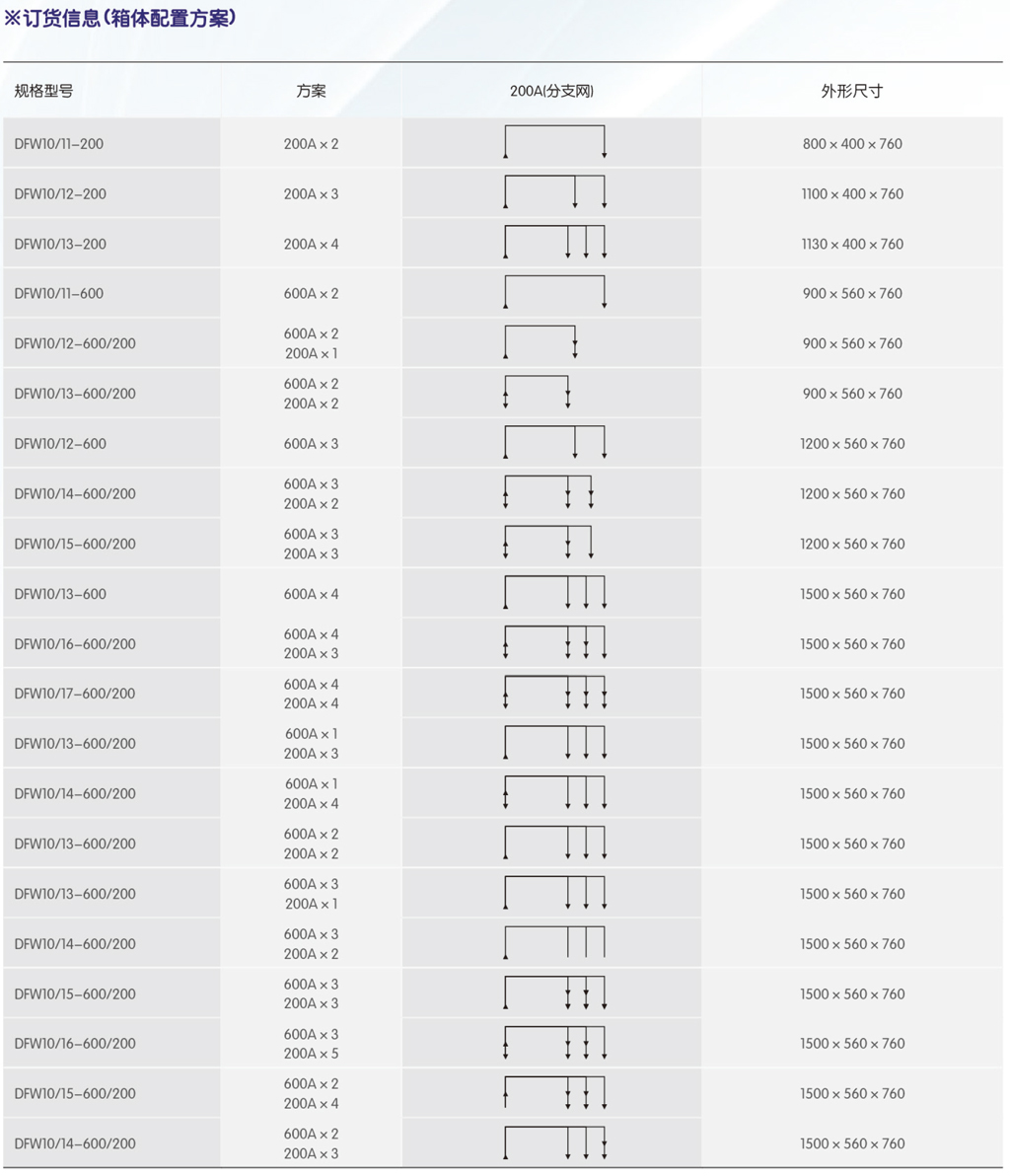
Task: Click the DFW10/13-200 wiring diagram
Action: 554,243
